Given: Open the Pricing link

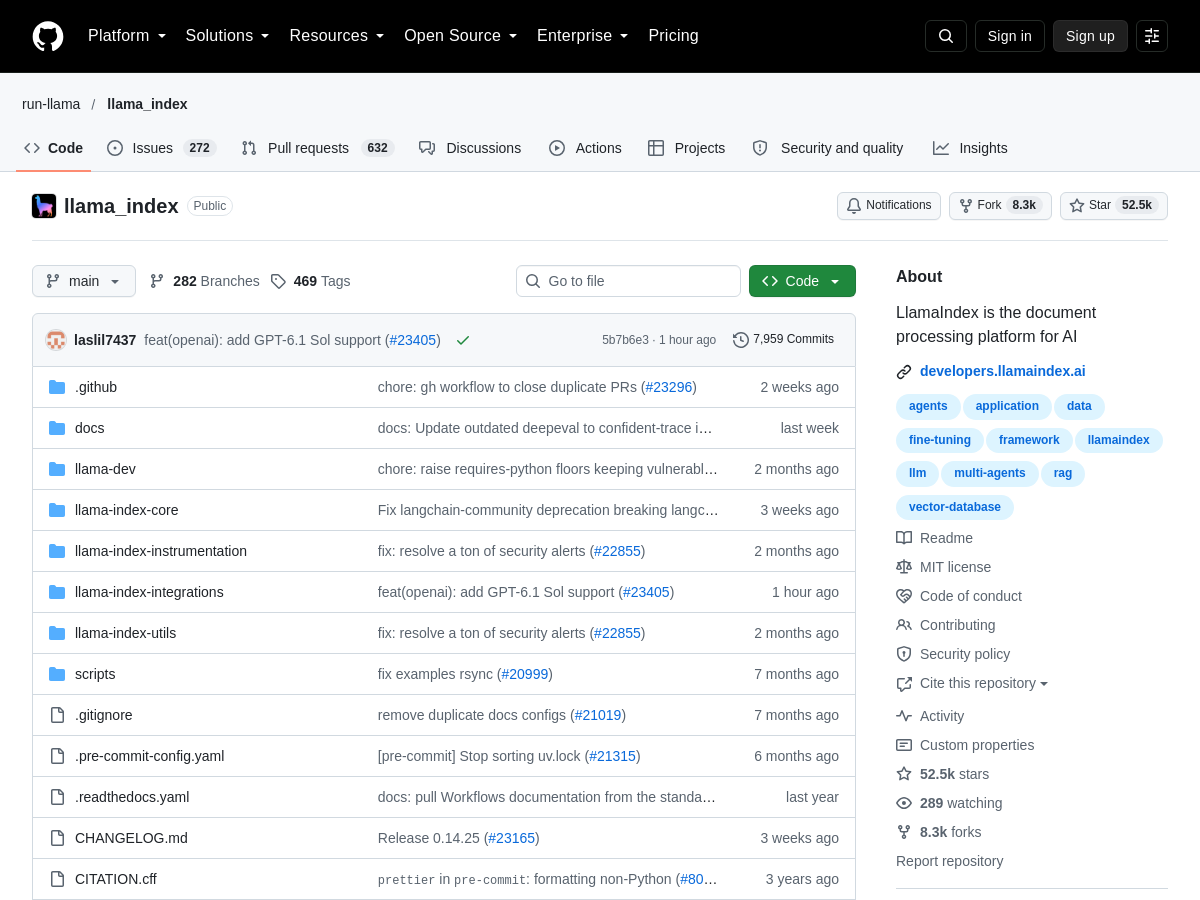Looking at the screenshot, I should 673,36.
